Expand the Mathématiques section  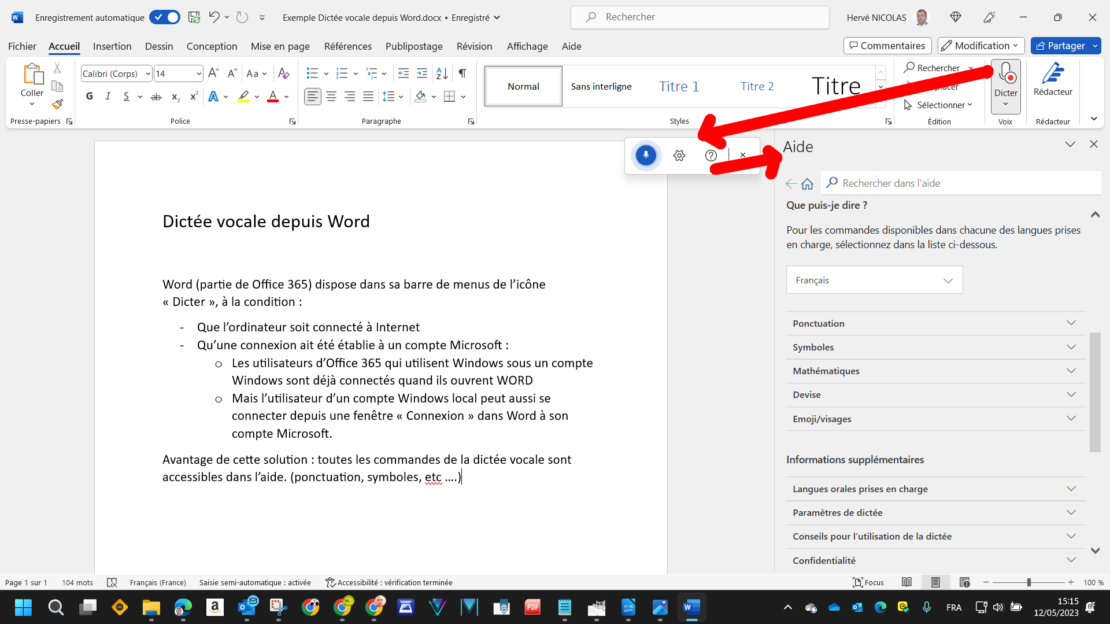tap(934, 370)
